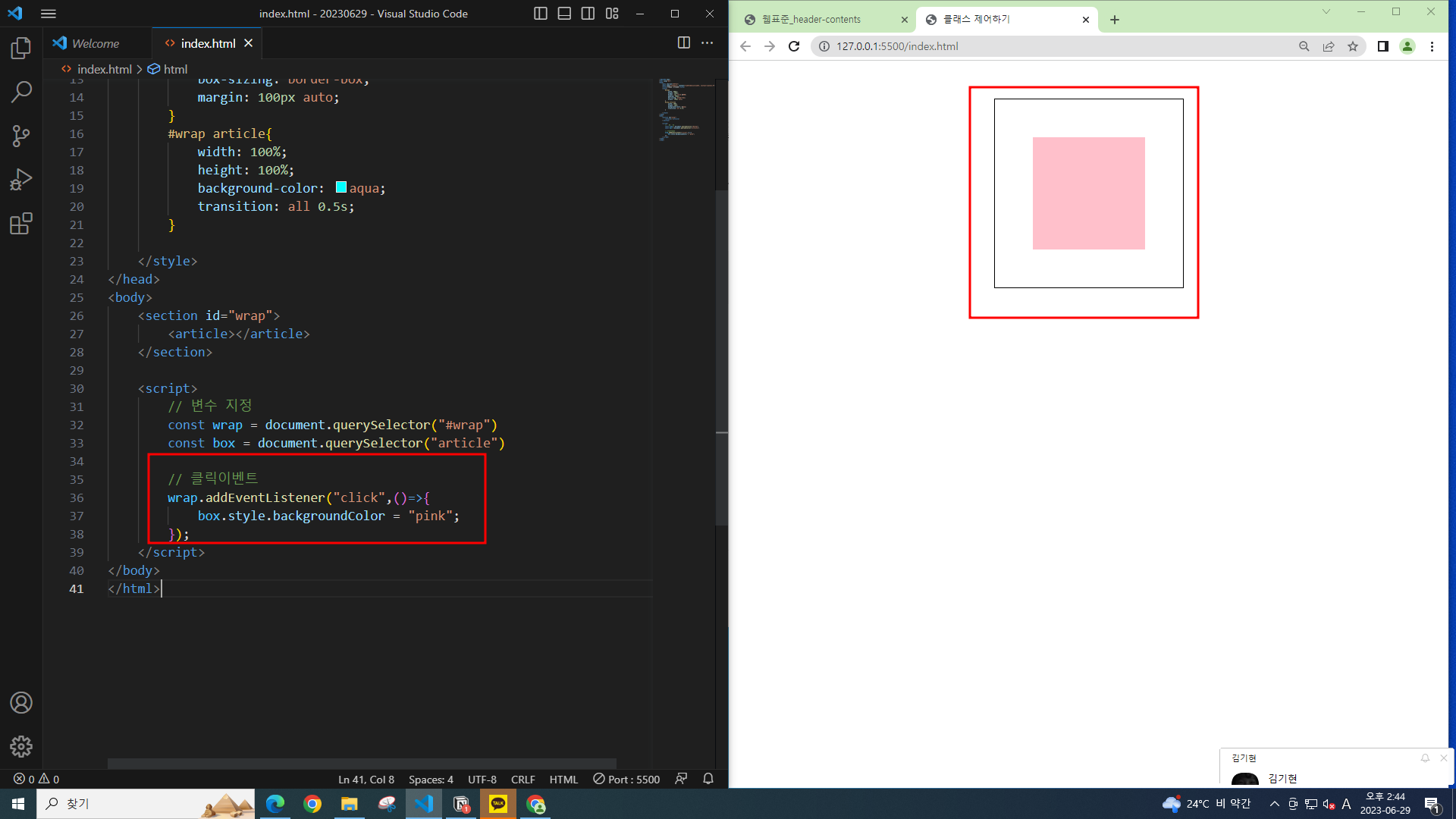The height and width of the screenshot is (819, 1456).
Task: Click the aqua color swatch in code
Action: (341, 187)
